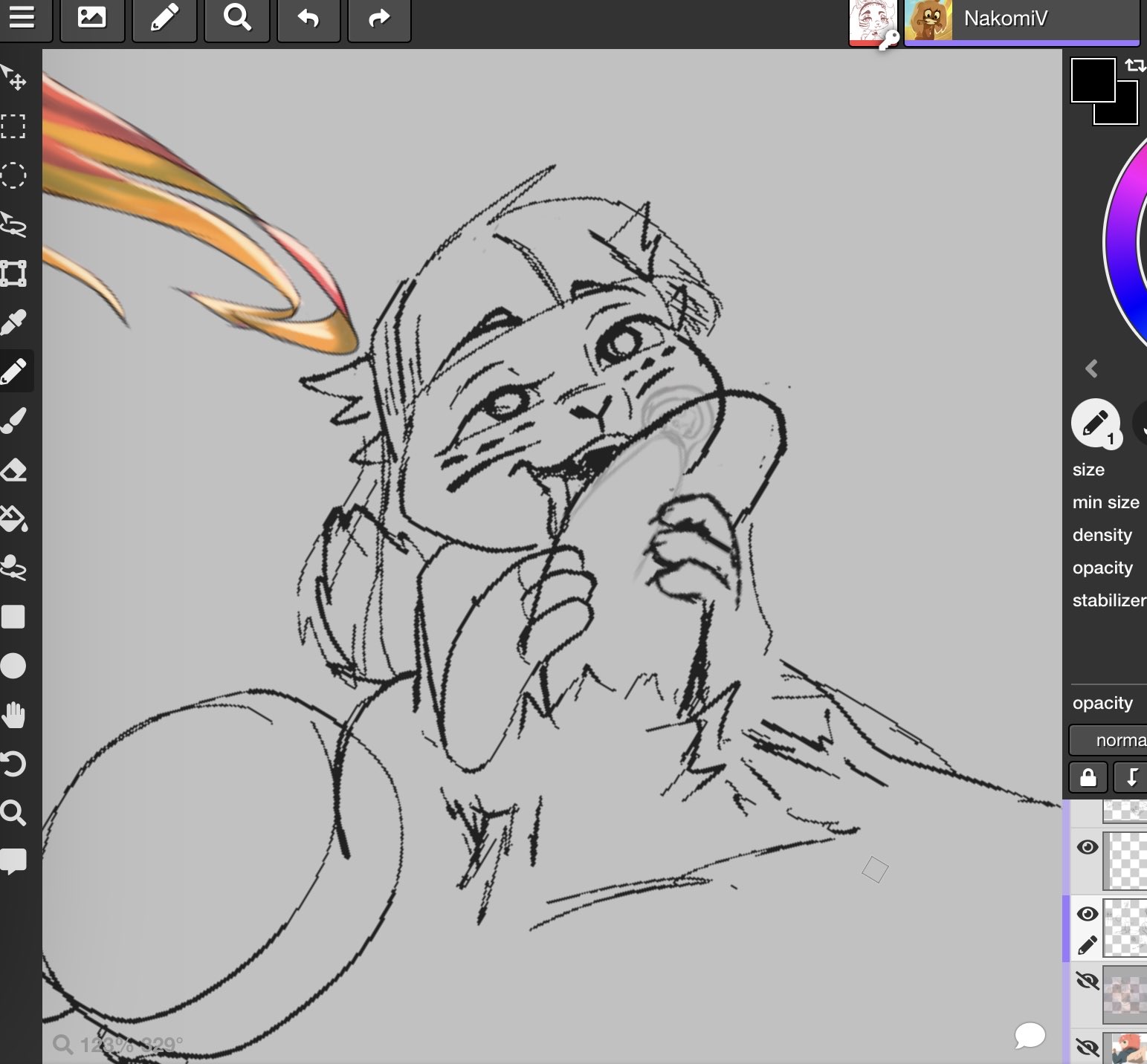Redo the undone stroke

[379, 17]
